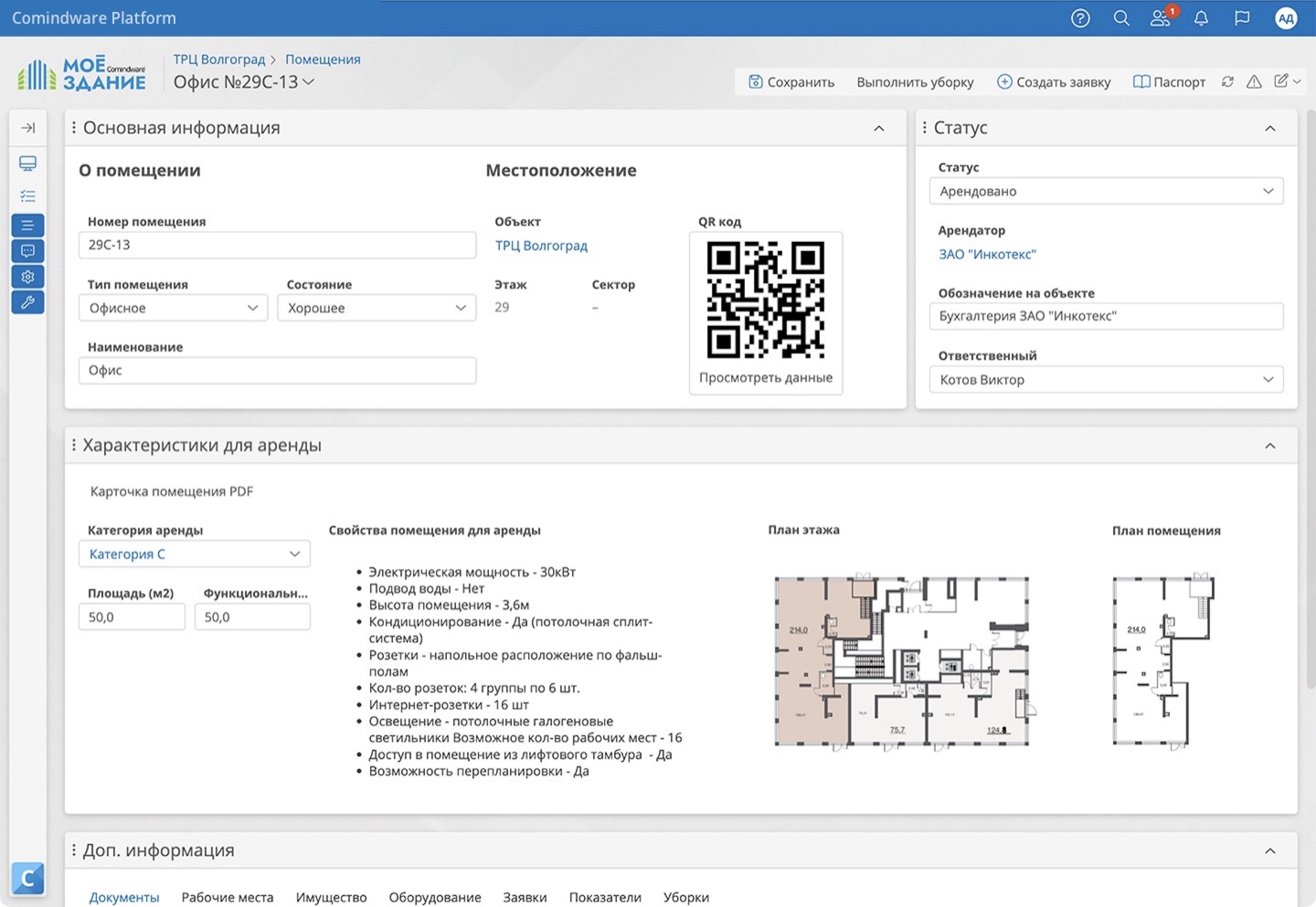Open Категория аренды dropdown

(195, 554)
